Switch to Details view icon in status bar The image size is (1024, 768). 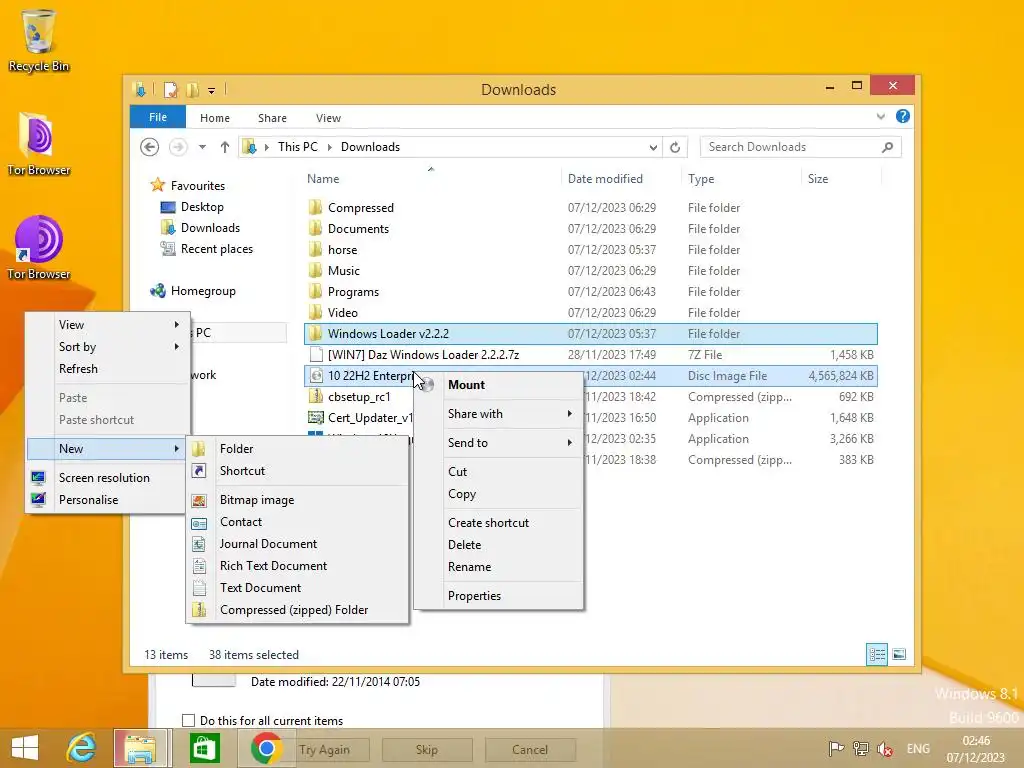coord(877,654)
